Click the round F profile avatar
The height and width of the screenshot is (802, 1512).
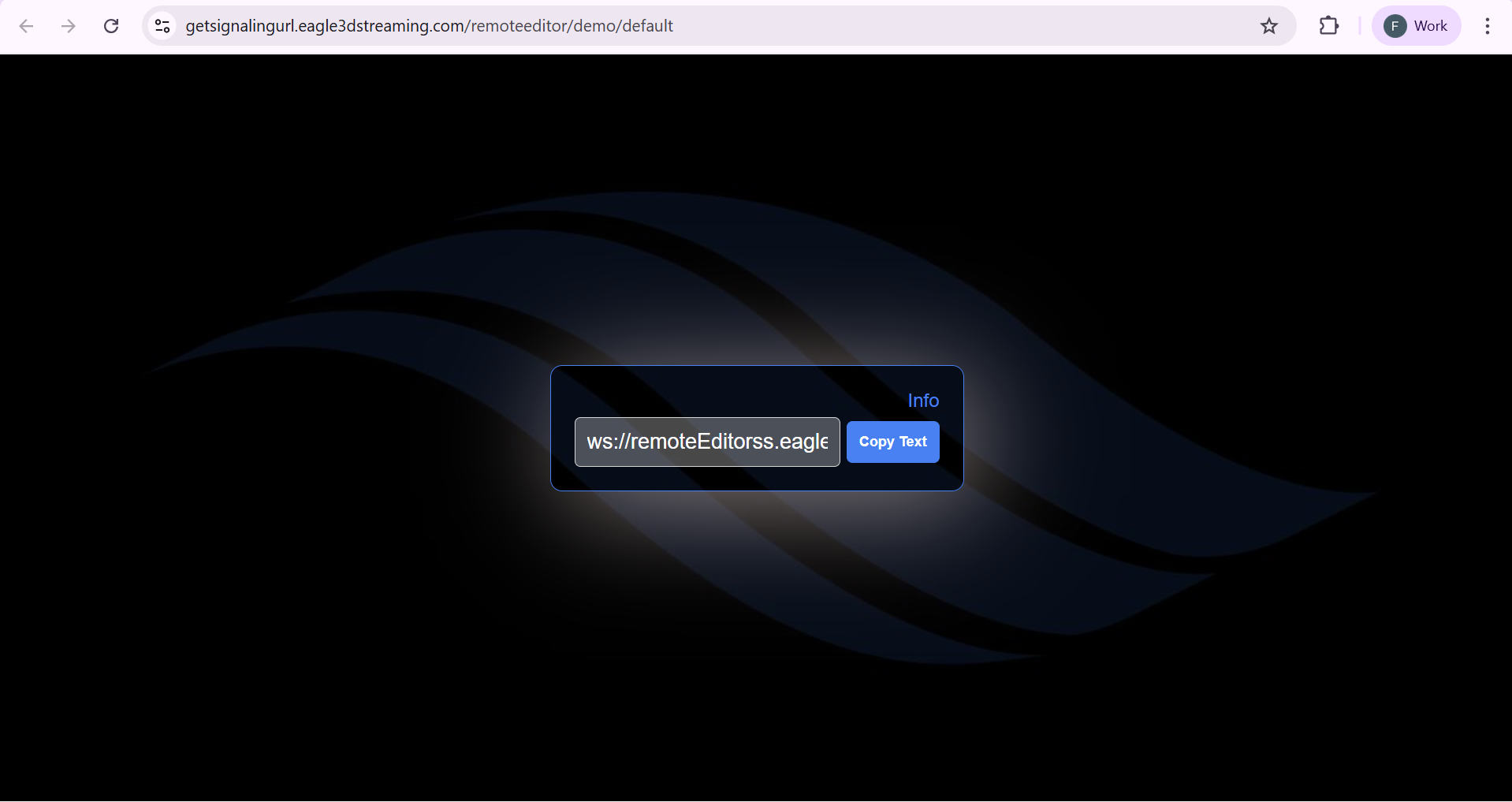pos(1395,26)
